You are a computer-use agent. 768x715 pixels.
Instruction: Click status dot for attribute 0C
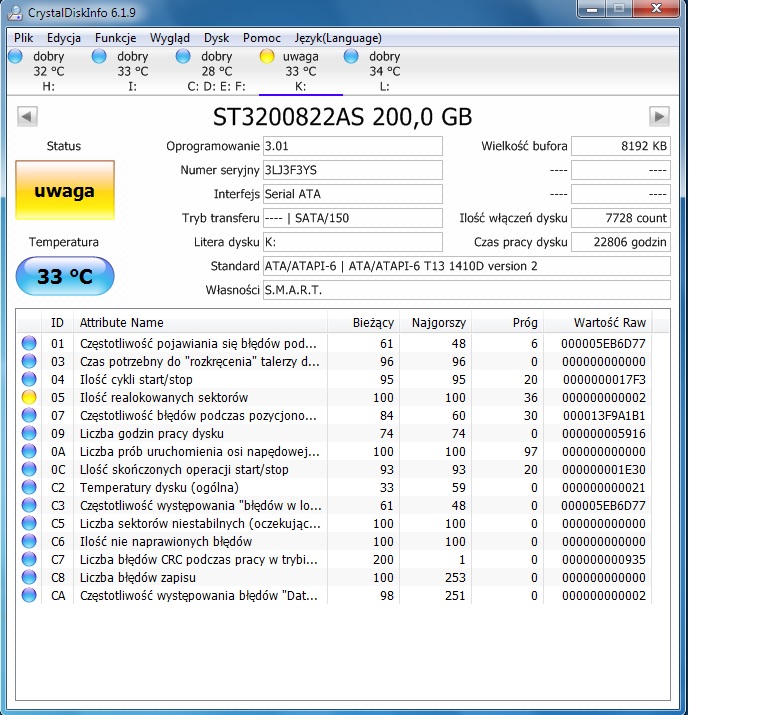(29, 469)
